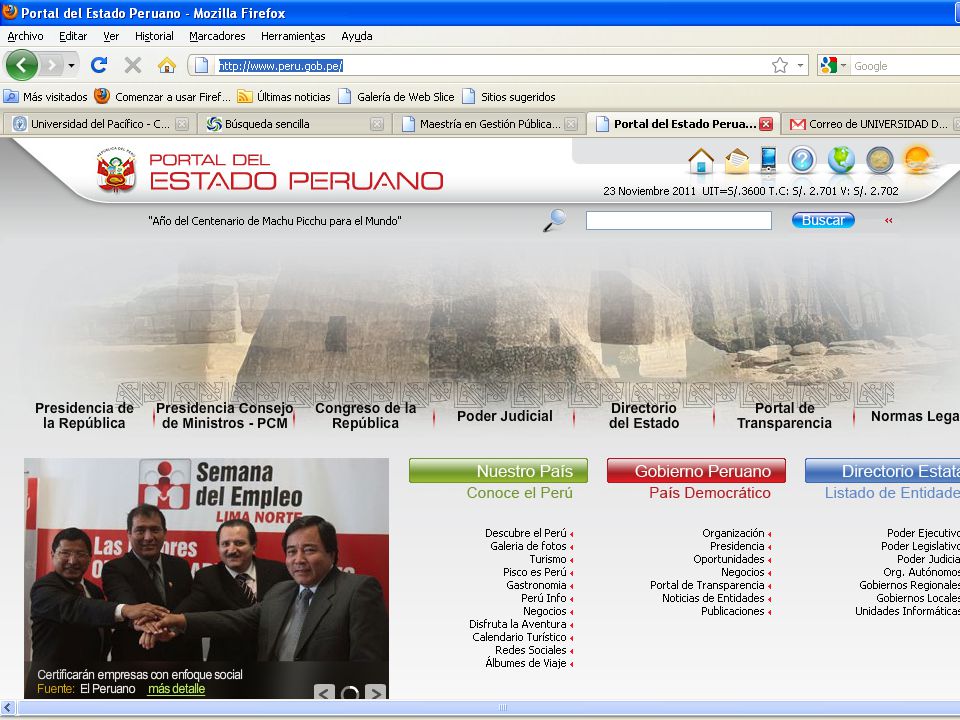Open Presidencia Consejo de Ministros - PCM link
The width and height of the screenshot is (960, 720).
click(x=225, y=416)
